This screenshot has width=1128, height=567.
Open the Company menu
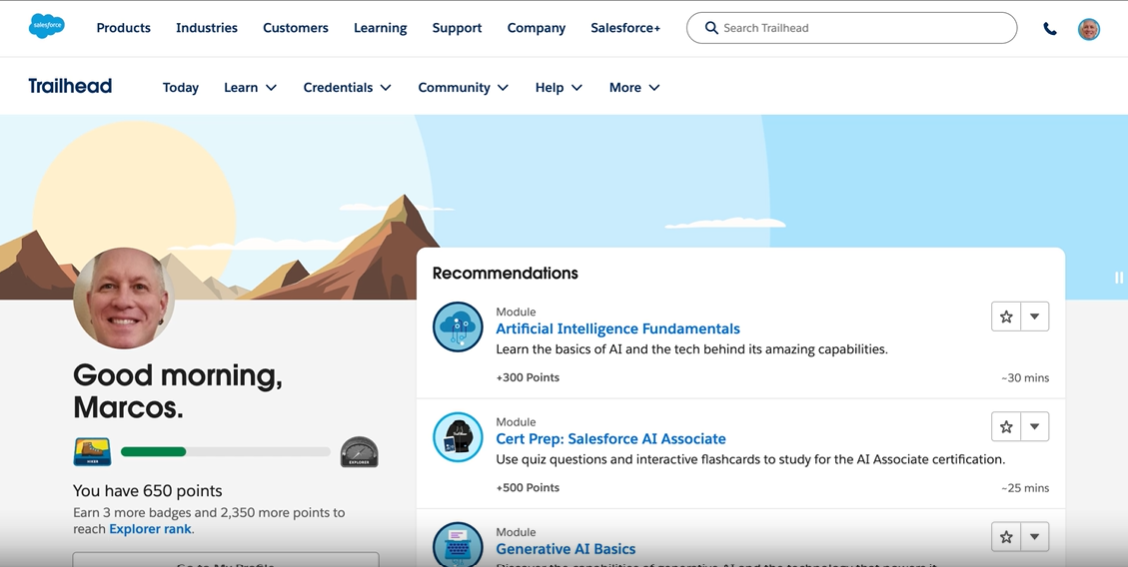536,28
